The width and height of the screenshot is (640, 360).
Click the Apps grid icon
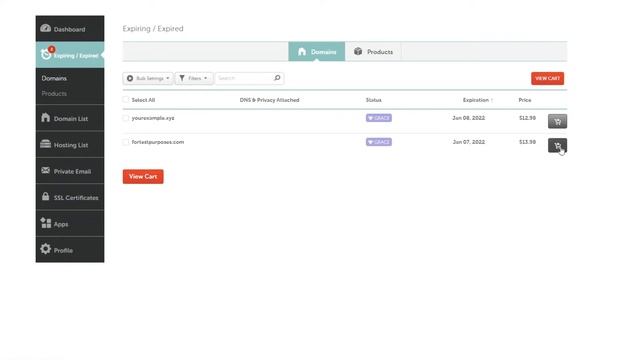click(46, 223)
